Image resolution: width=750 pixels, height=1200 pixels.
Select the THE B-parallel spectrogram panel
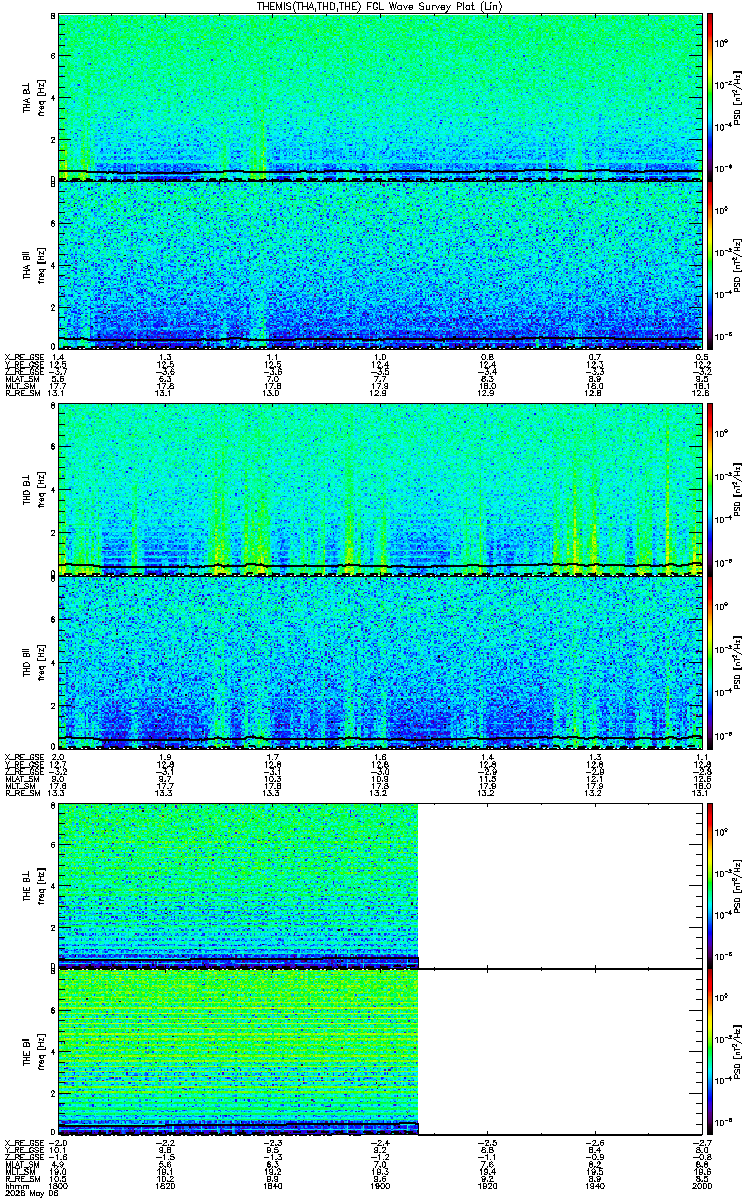[x=380, y=1052]
